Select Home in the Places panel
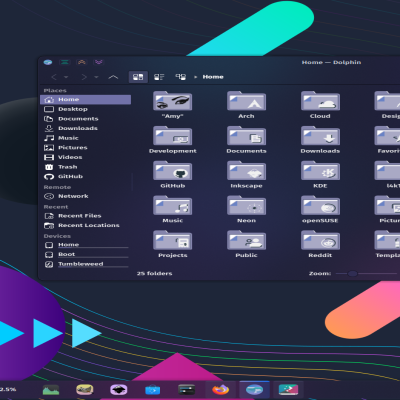The width and height of the screenshot is (400, 400). 86,99
